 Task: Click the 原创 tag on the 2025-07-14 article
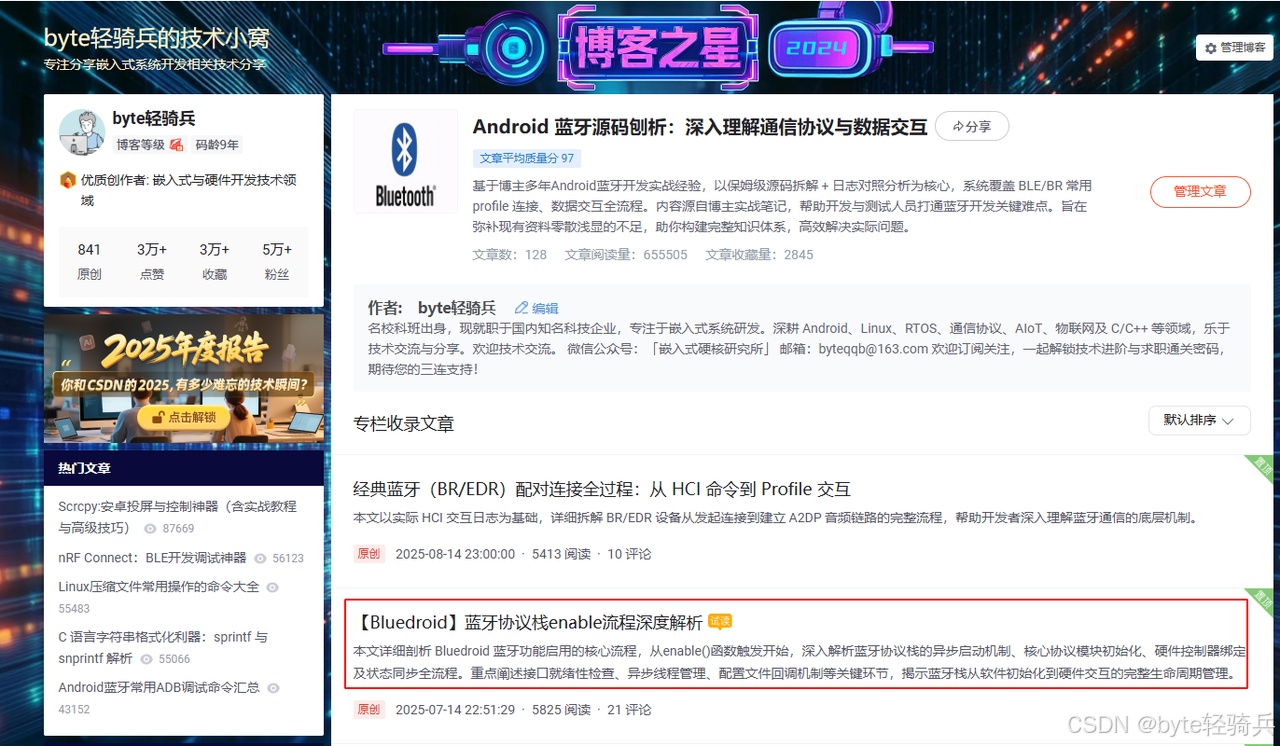(x=368, y=710)
